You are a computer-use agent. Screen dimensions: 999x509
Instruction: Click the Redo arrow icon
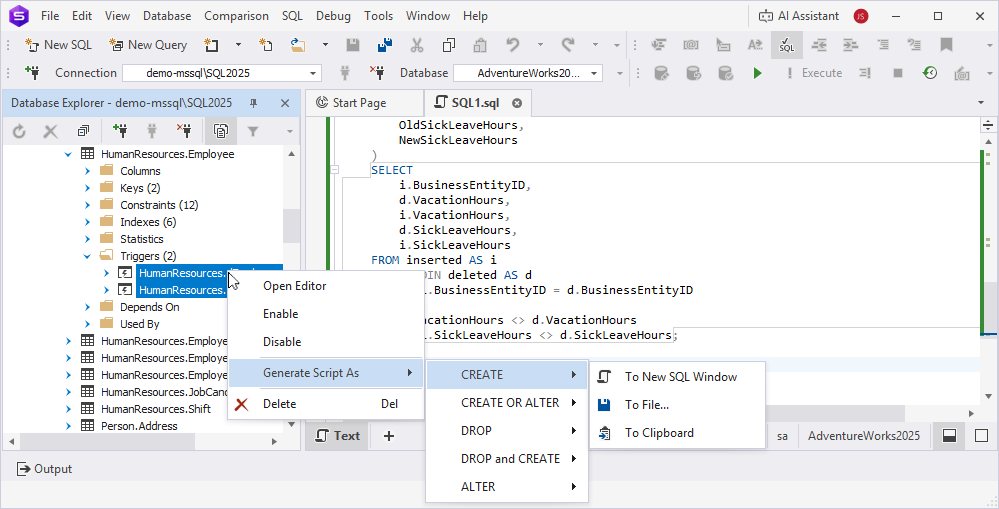coord(568,45)
